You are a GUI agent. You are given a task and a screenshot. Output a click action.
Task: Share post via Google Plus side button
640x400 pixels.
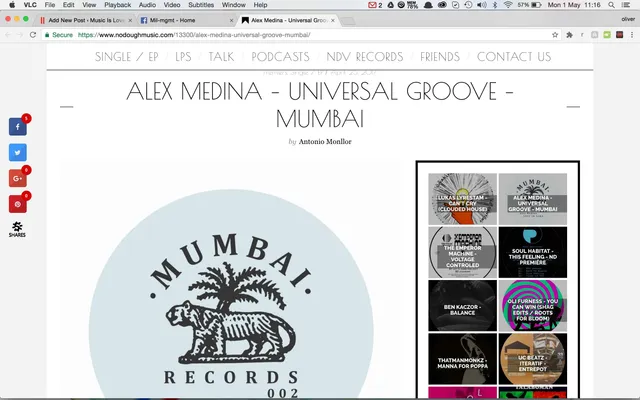coord(18,178)
